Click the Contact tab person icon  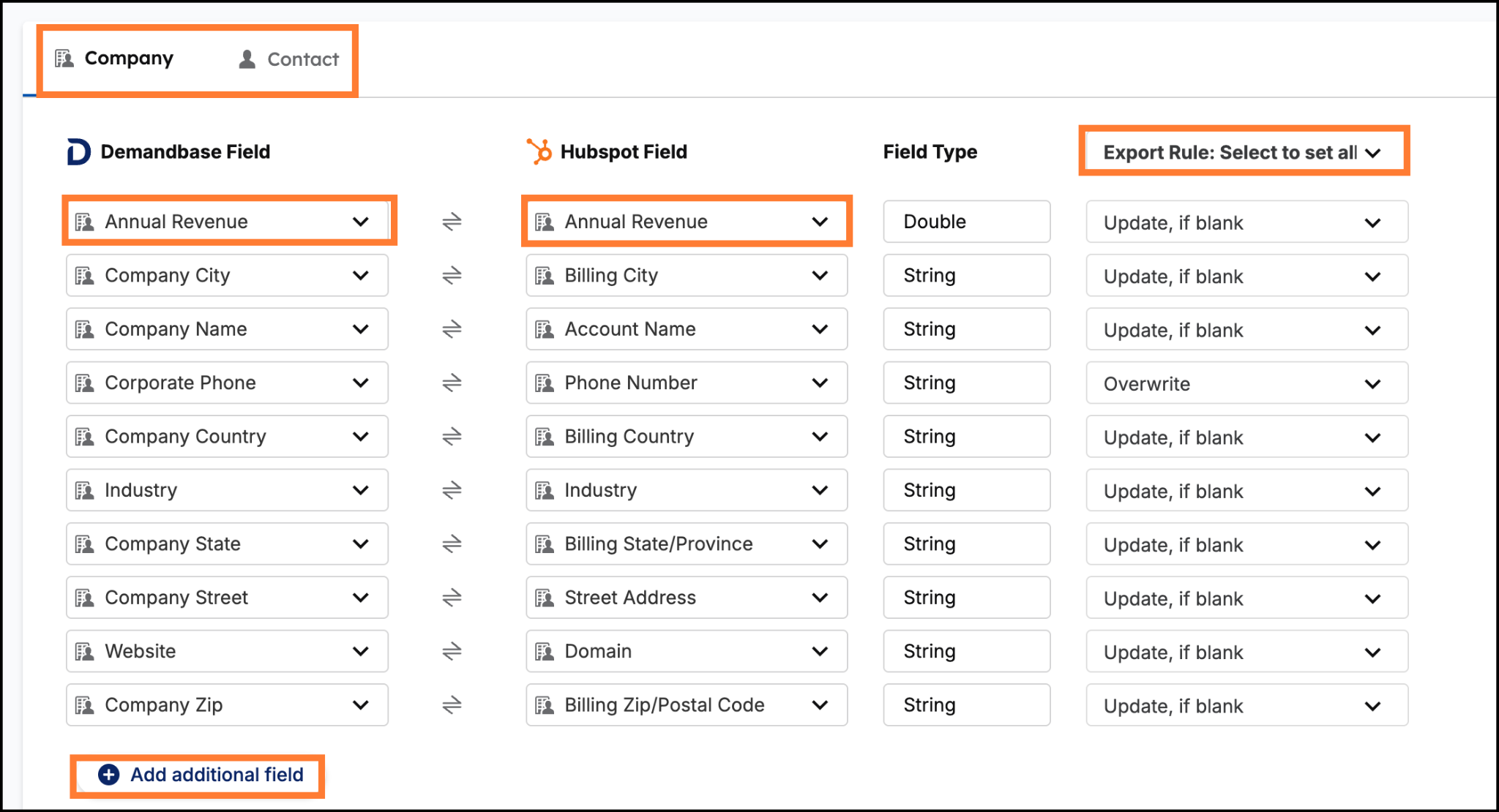(x=247, y=59)
